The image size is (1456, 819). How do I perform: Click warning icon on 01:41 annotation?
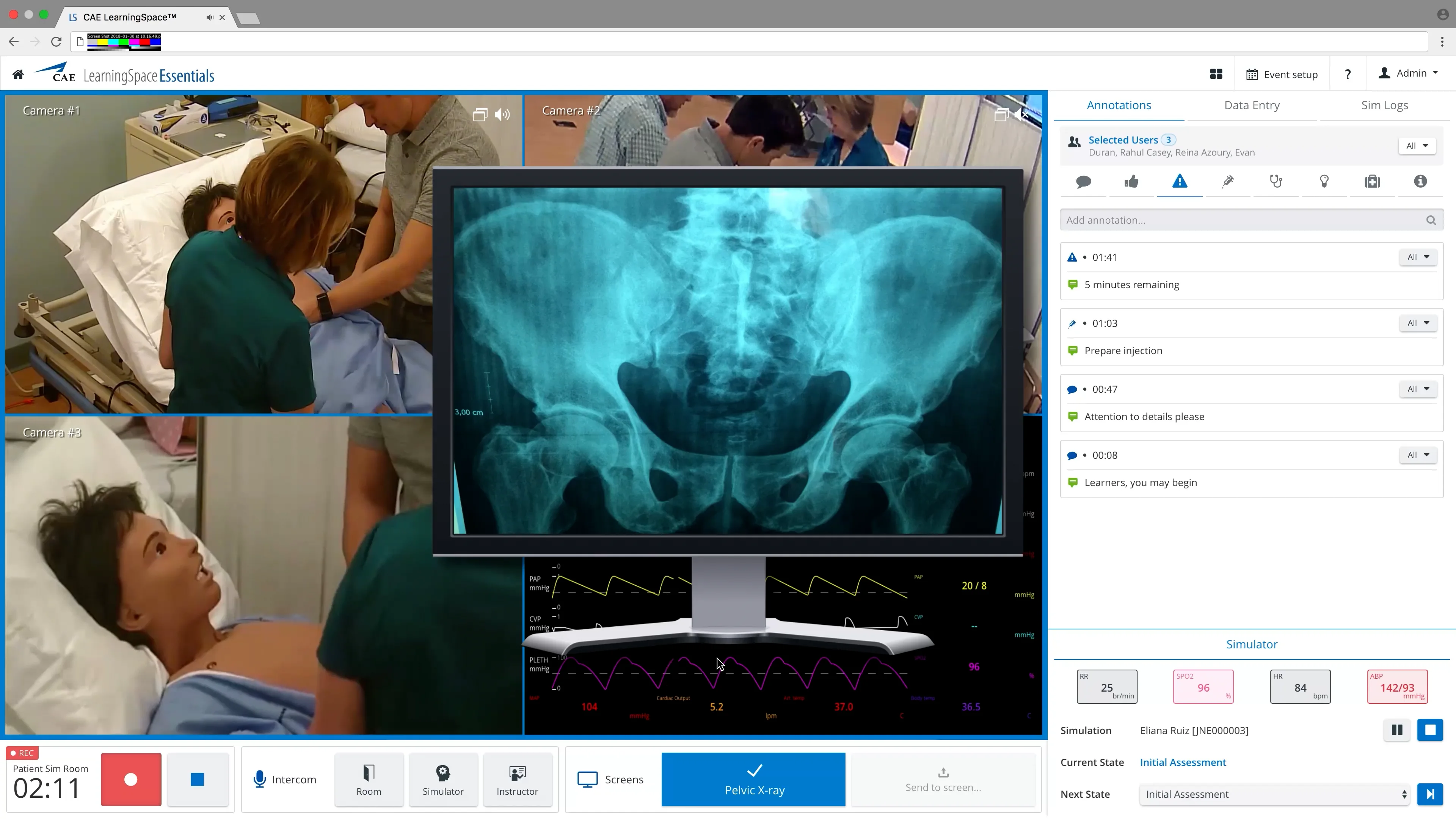[1072, 258]
